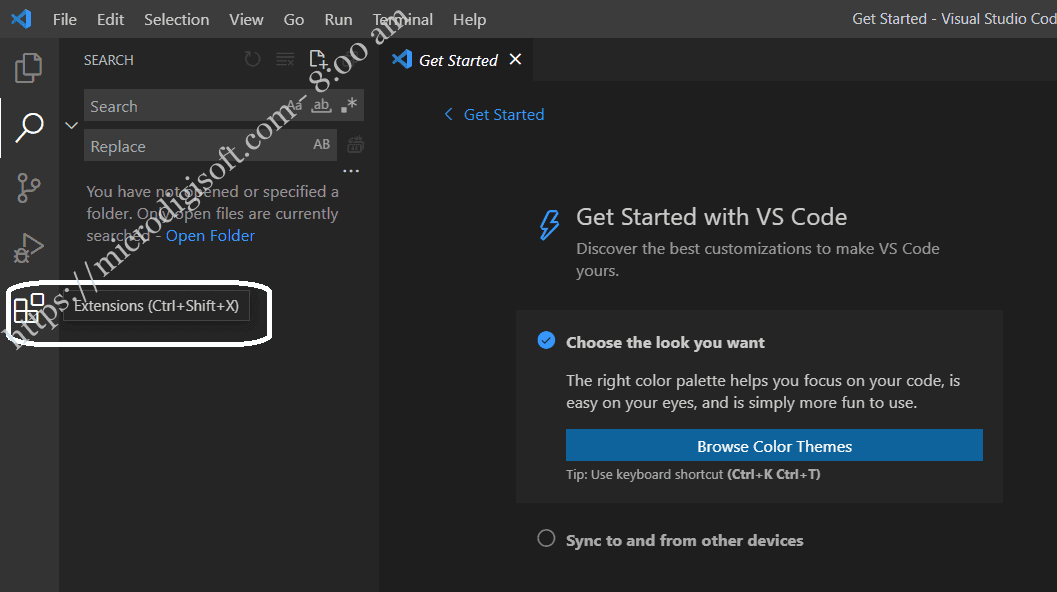
Task: Open the Source Control view
Action: 28,187
